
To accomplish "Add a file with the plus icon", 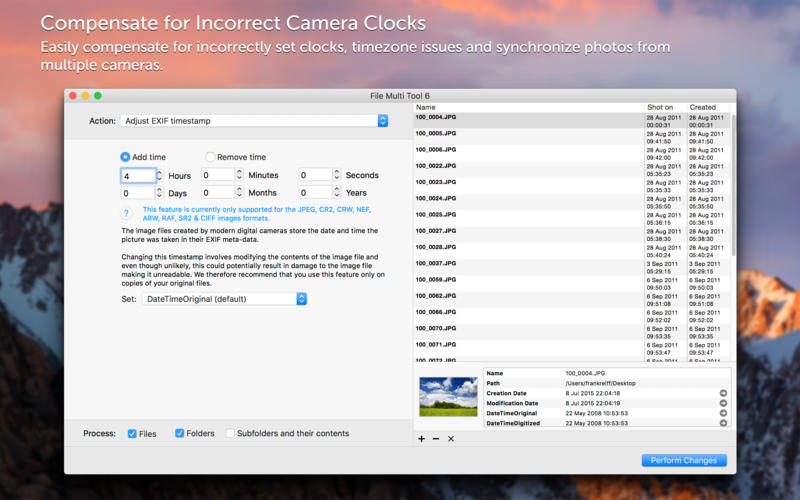I will pyautogui.click(x=421, y=439).
